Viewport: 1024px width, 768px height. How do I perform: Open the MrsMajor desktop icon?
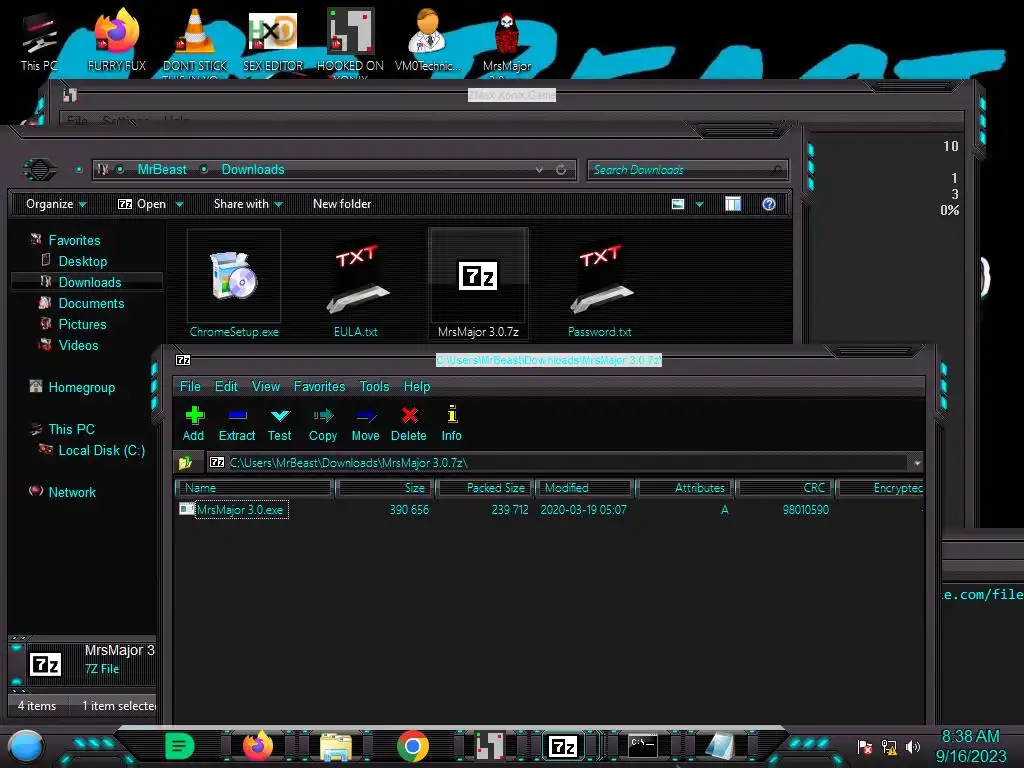[x=507, y=42]
